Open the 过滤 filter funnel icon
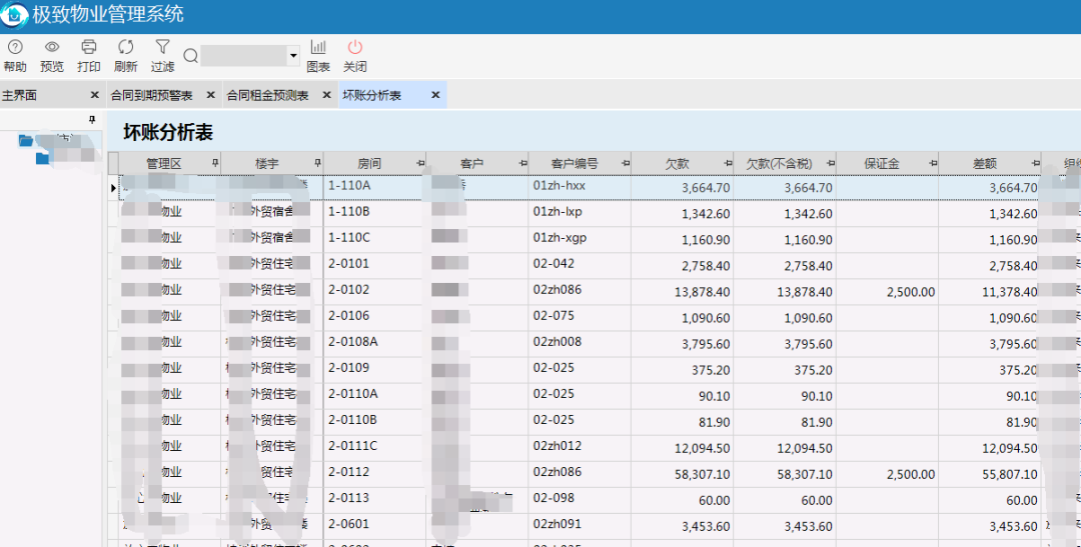The image size is (1081, 547). 162,47
